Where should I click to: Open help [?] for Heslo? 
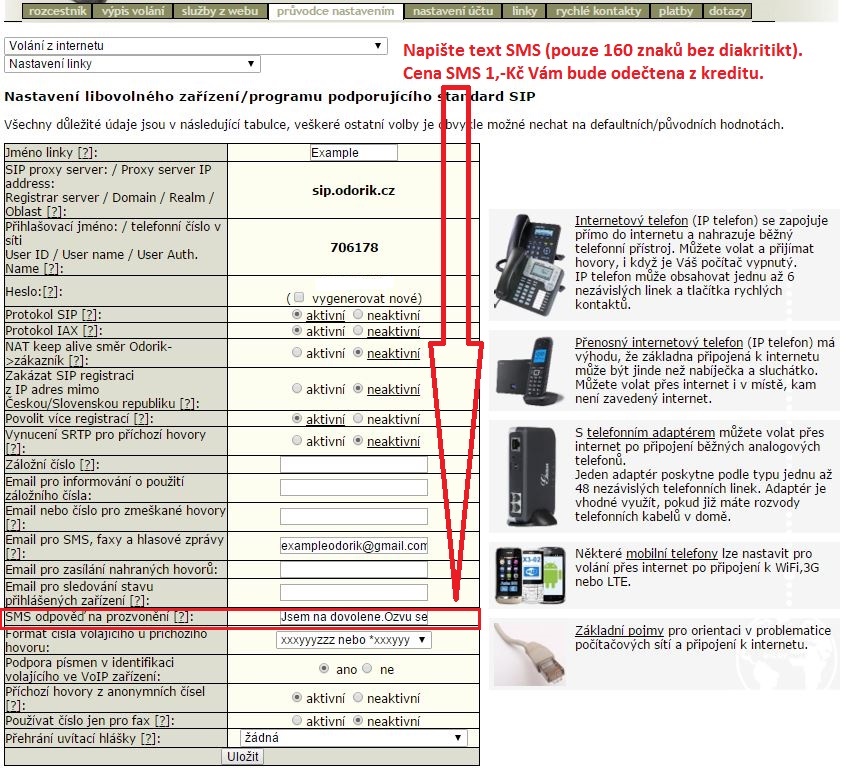(x=50, y=292)
